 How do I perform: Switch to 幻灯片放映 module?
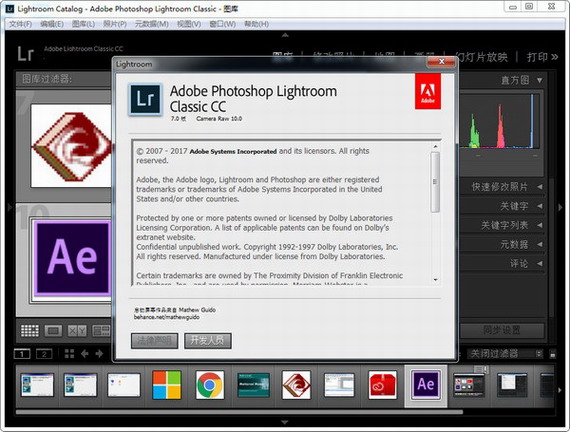tap(482, 57)
